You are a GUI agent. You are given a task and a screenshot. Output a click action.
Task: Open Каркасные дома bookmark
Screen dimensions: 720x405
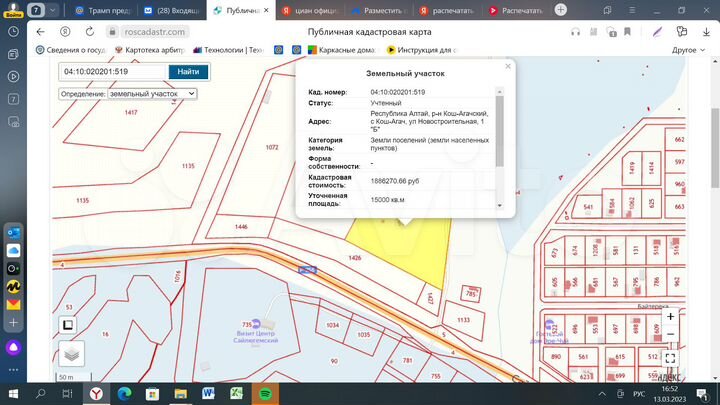point(342,50)
